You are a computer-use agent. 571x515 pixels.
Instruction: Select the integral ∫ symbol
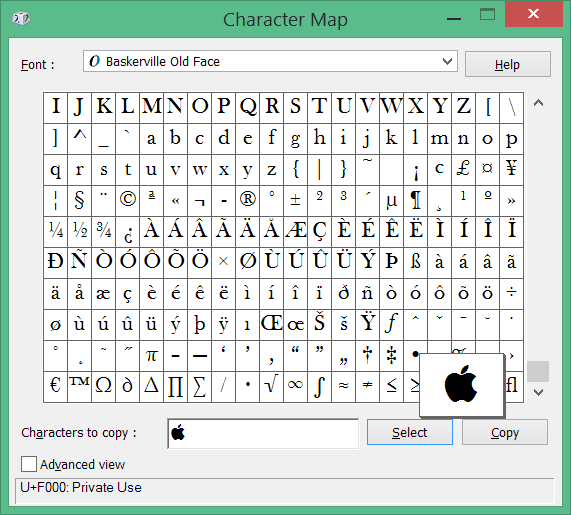[319, 386]
